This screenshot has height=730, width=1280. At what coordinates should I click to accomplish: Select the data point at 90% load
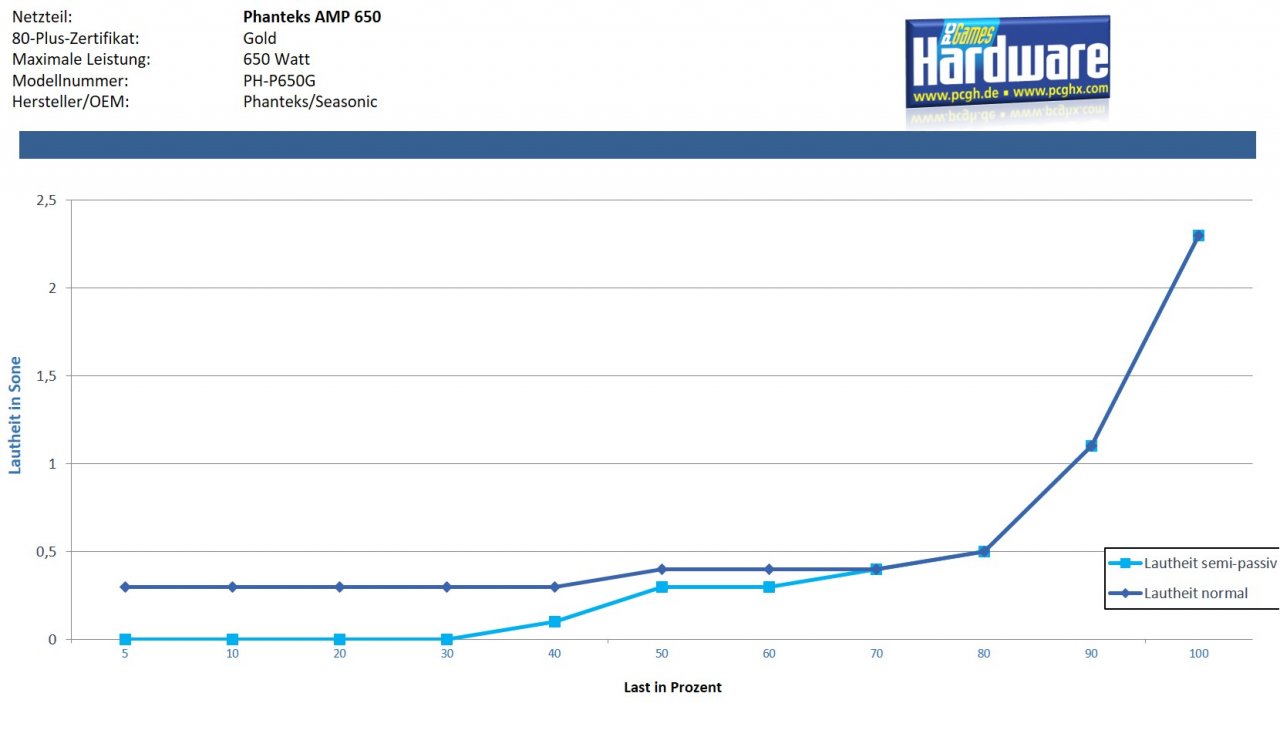1091,446
